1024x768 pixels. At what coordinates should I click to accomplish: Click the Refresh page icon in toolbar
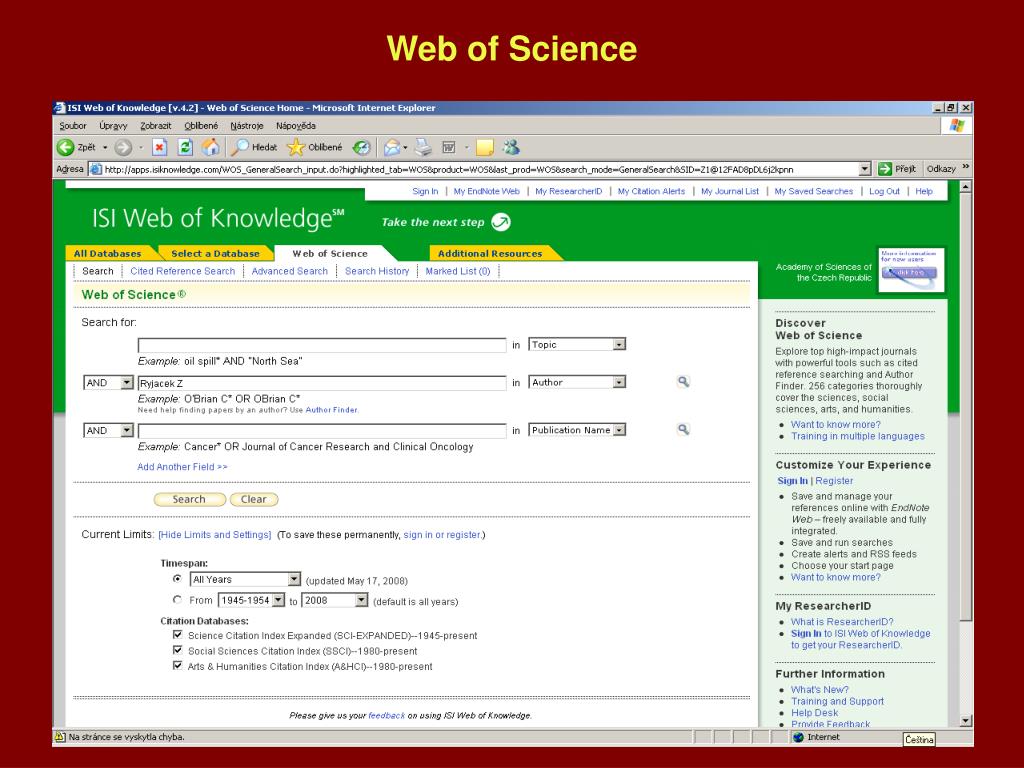(185, 148)
